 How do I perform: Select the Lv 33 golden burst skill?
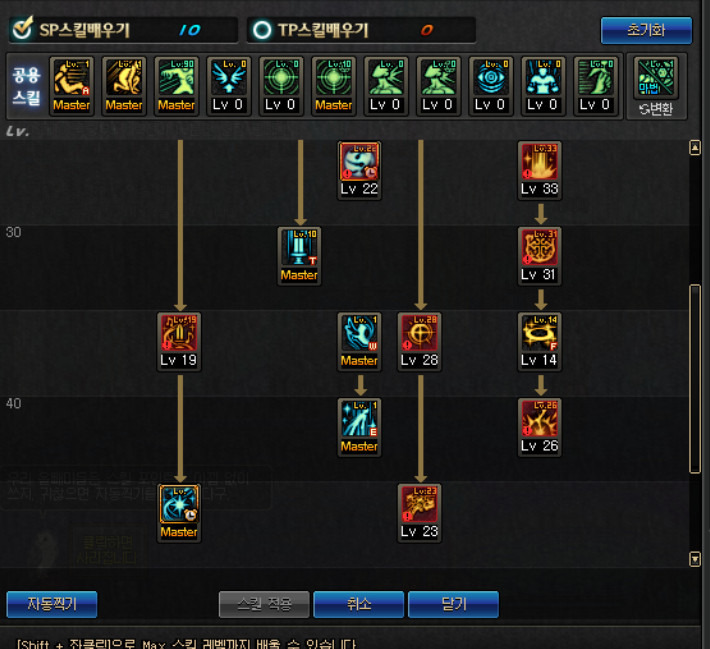tap(539, 162)
